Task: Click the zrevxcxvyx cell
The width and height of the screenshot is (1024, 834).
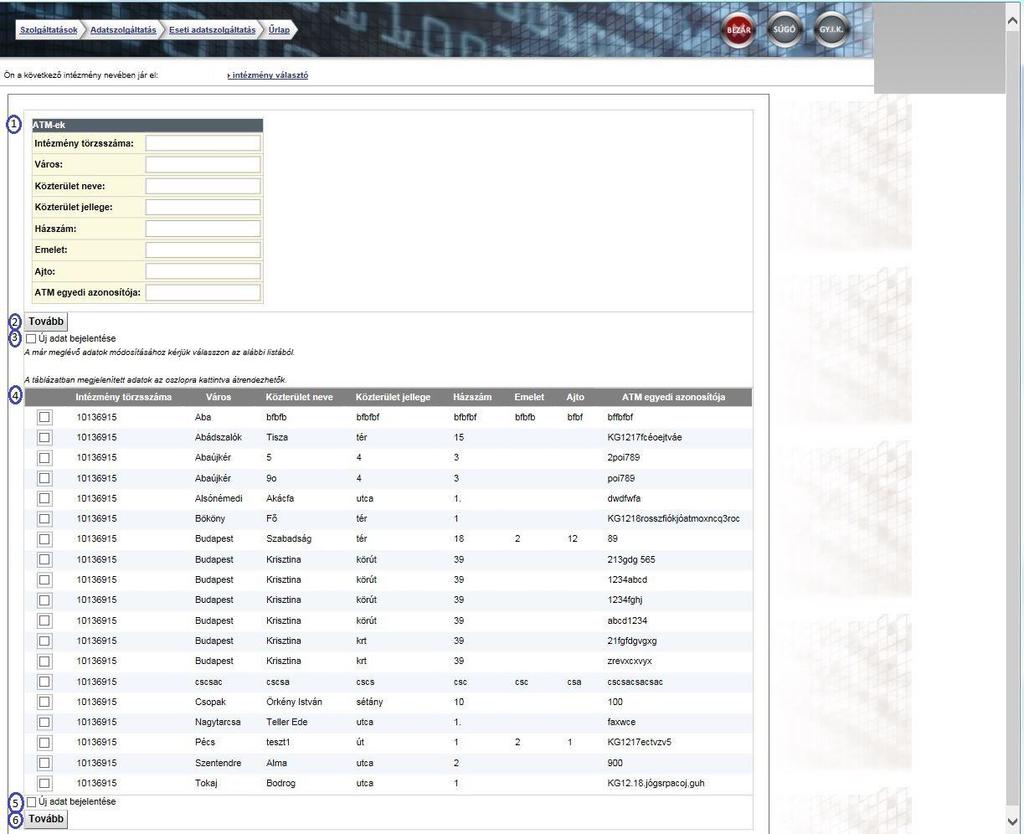Action: pyautogui.click(x=630, y=661)
